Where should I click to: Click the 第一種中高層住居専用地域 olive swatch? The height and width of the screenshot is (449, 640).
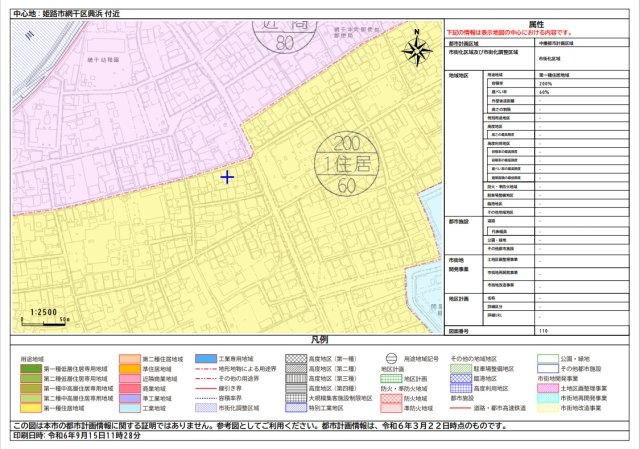click(x=31, y=388)
